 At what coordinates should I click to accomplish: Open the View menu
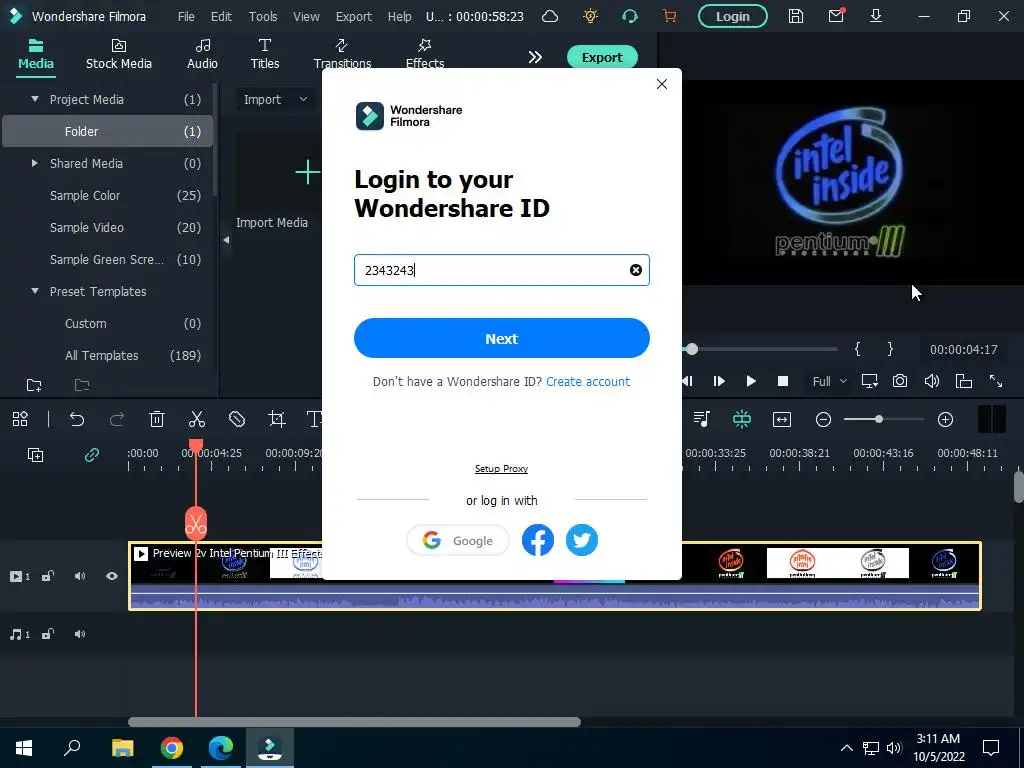306,16
